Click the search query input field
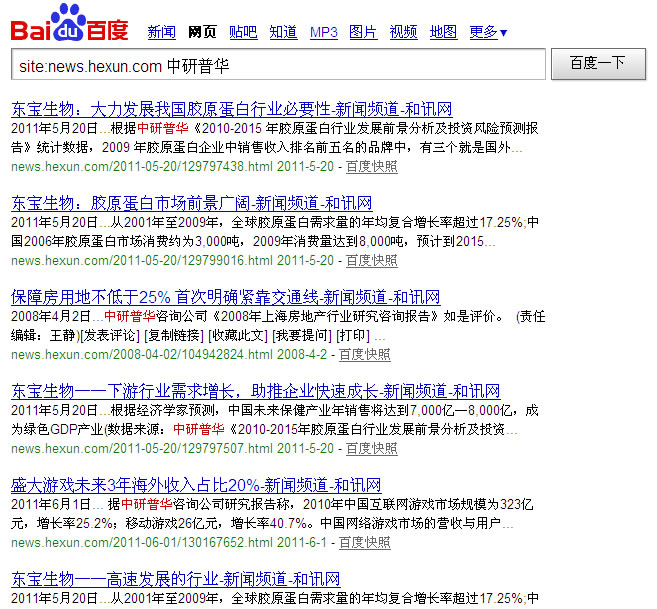The width and height of the screenshot is (657, 609). tap(278, 65)
